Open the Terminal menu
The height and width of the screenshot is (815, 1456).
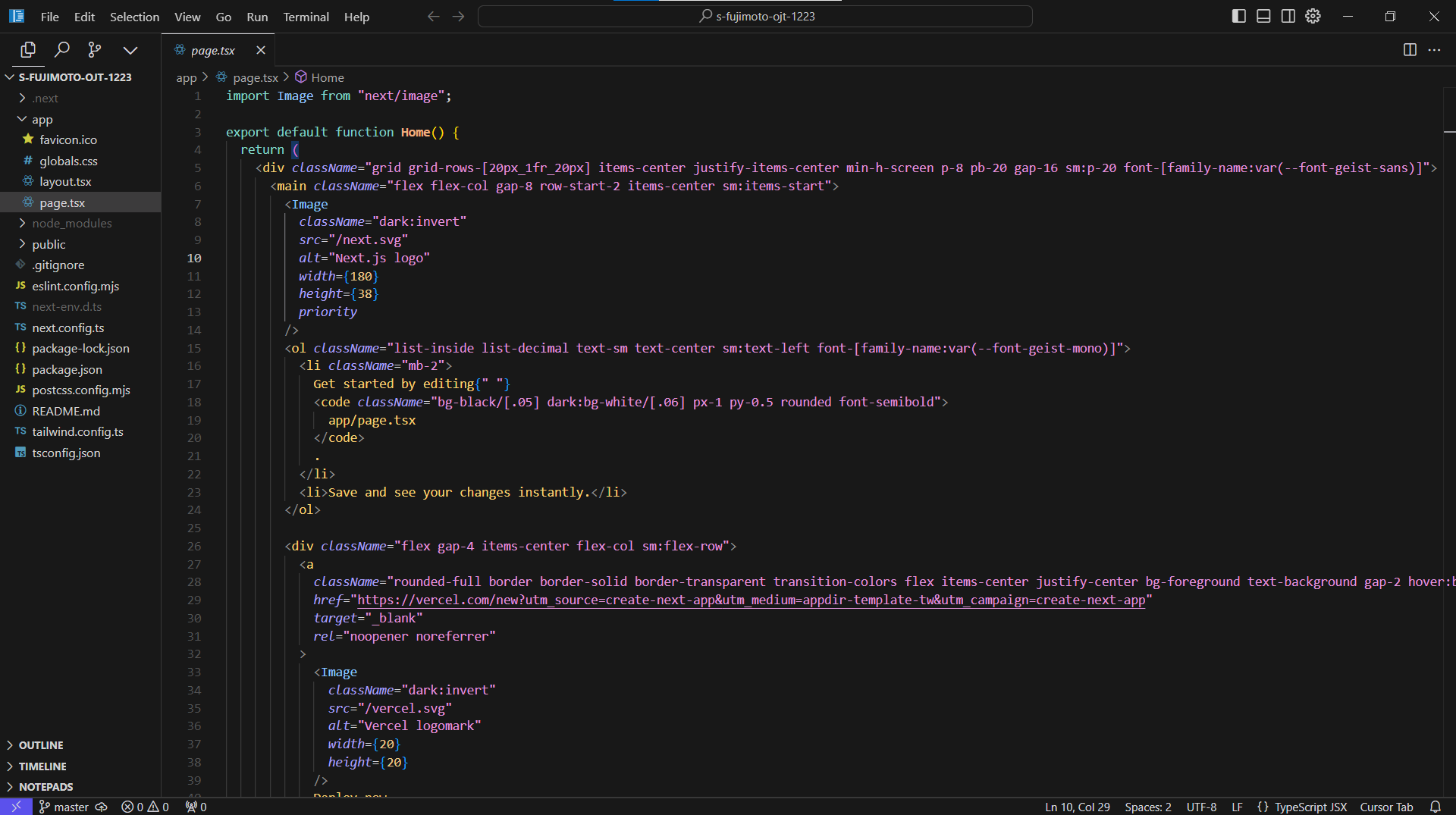click(306, 17)
